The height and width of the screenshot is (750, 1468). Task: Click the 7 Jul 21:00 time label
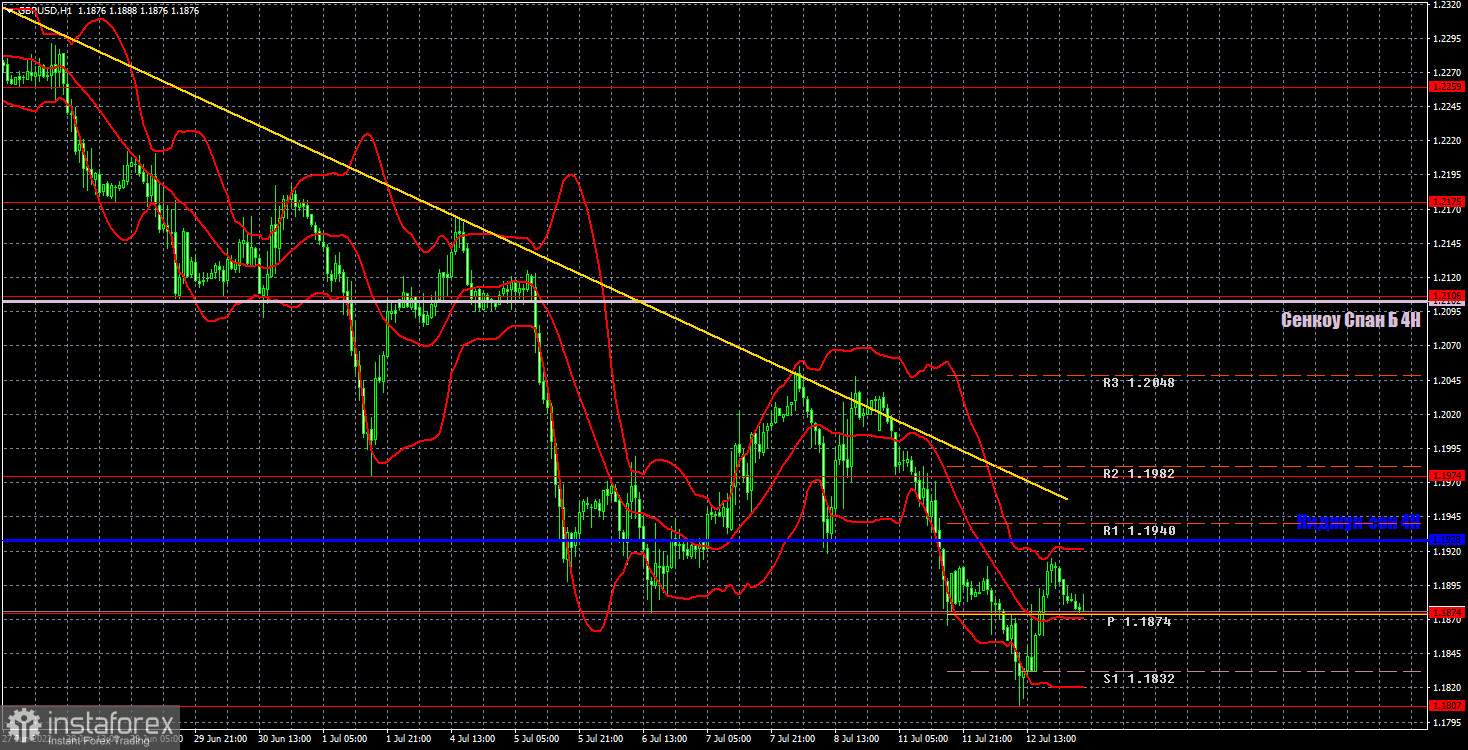(791, 739)
